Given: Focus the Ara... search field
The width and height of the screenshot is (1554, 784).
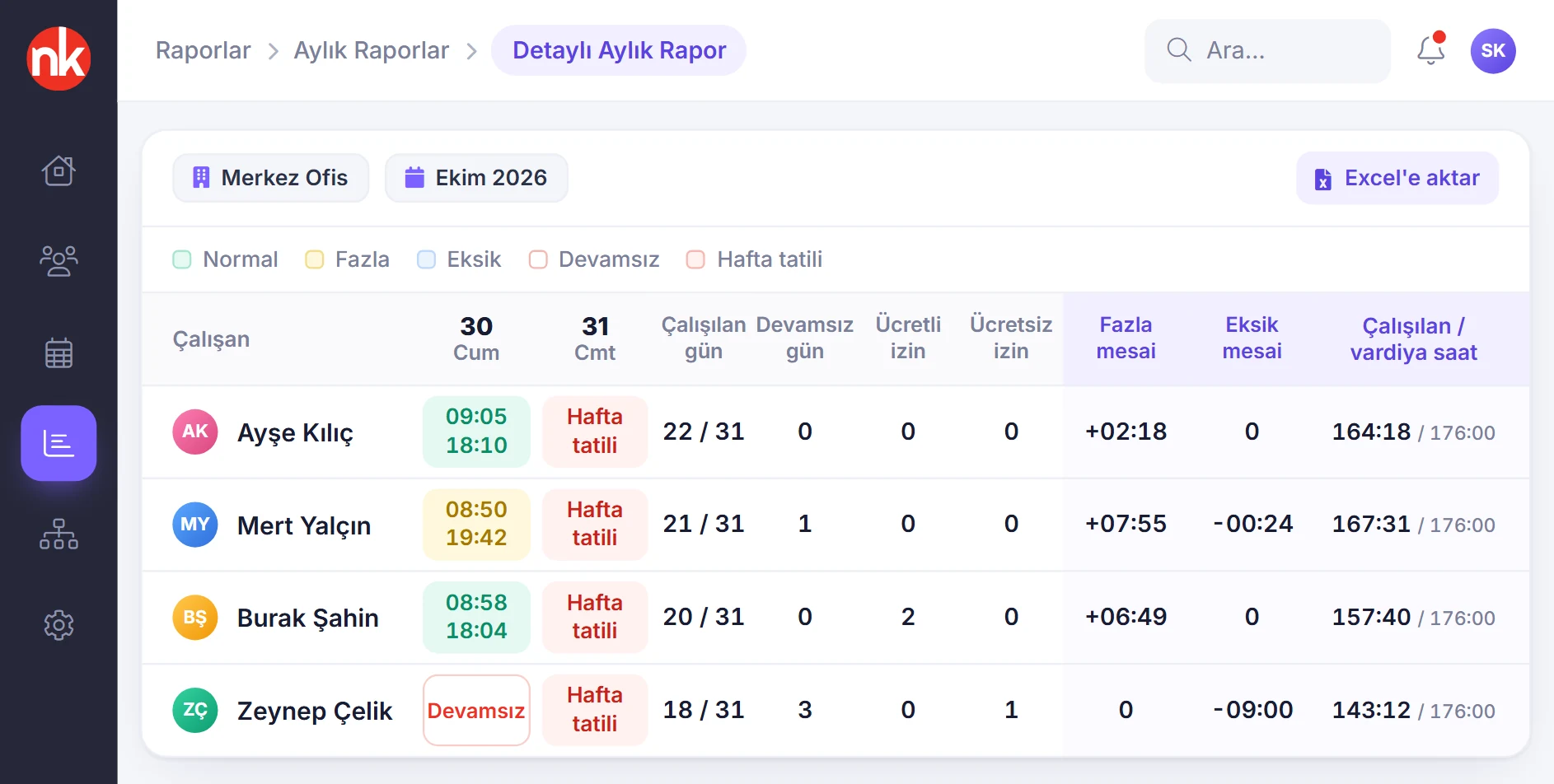Looking at the screenshot, I should 1267,50.
